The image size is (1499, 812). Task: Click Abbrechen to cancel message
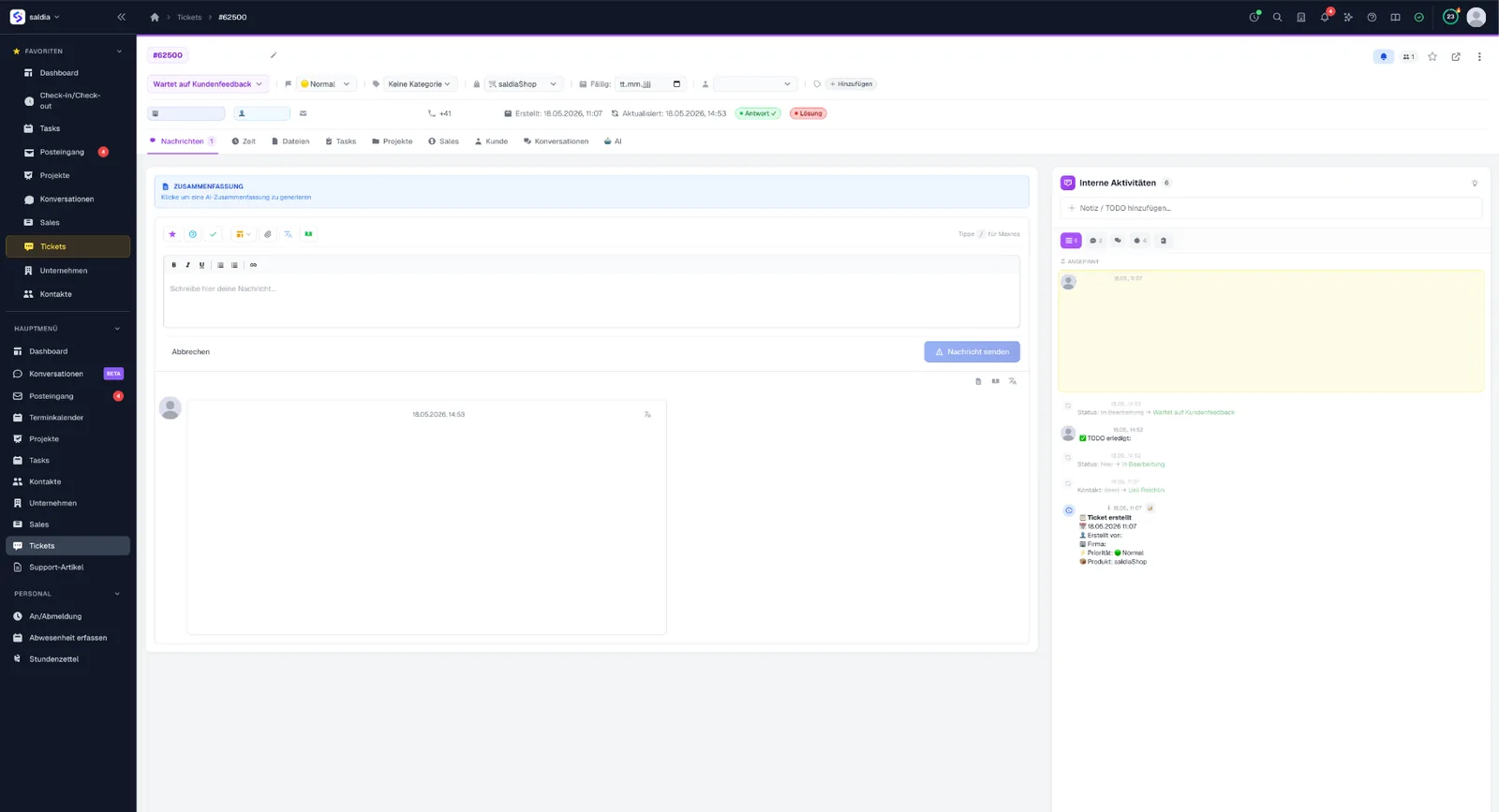point(191,352)
